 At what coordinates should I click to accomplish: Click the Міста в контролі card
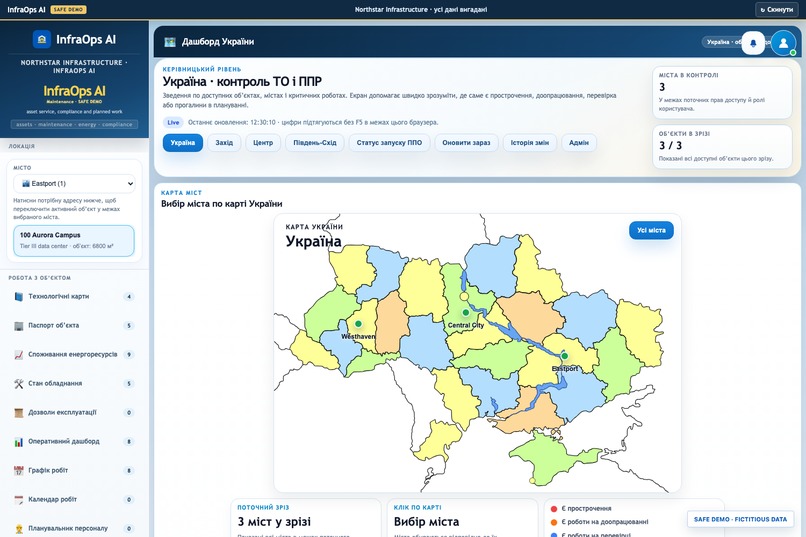722,92
